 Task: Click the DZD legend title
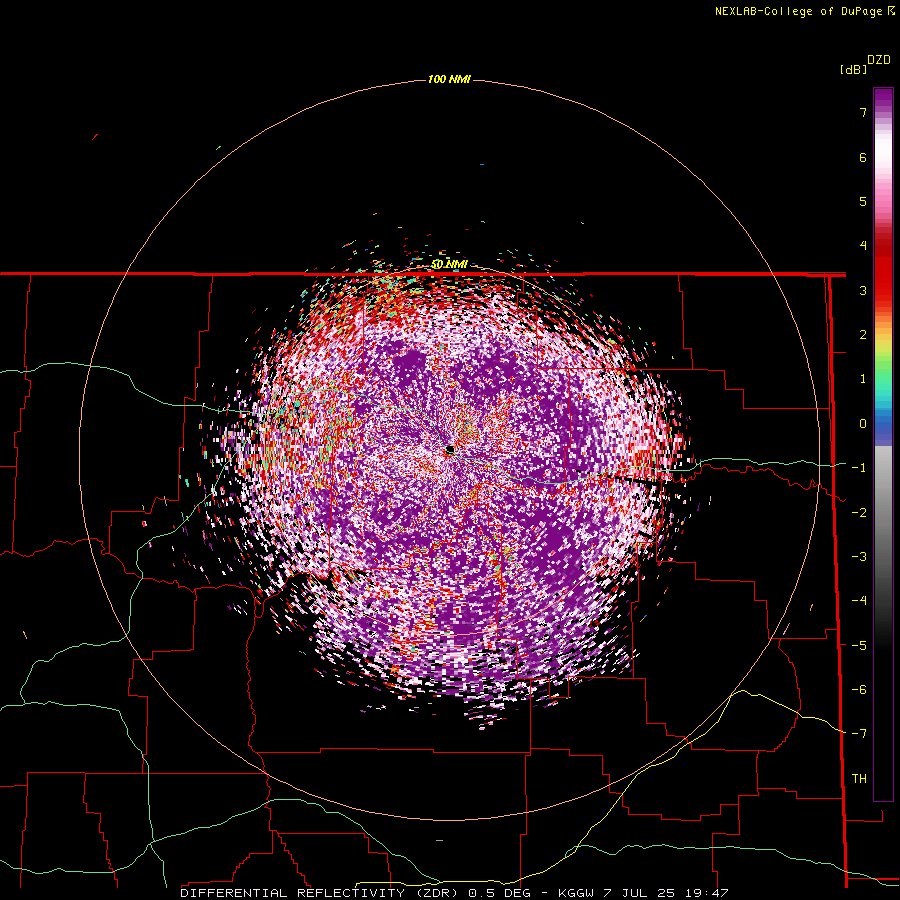coord(879,60)
